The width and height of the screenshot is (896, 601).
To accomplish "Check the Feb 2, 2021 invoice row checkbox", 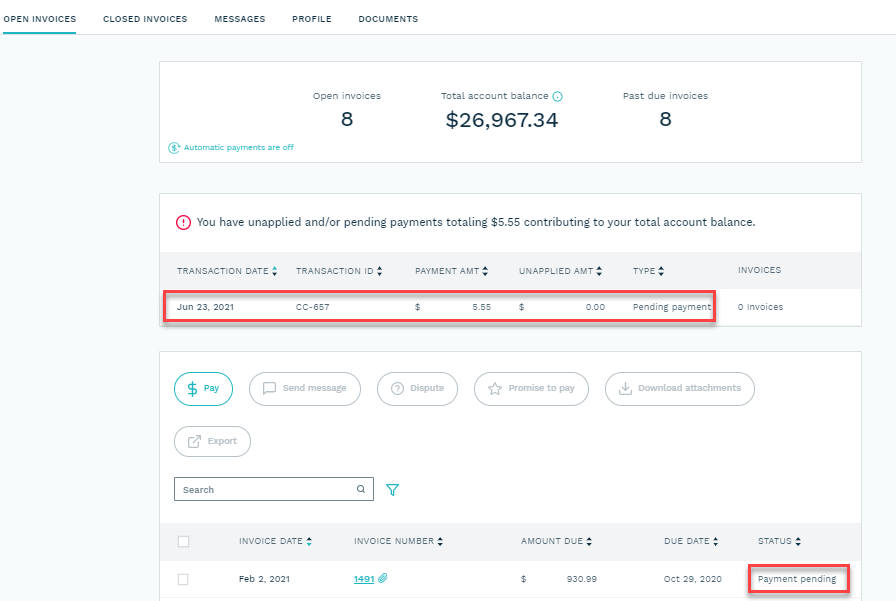I will click(x=183, y=578).
